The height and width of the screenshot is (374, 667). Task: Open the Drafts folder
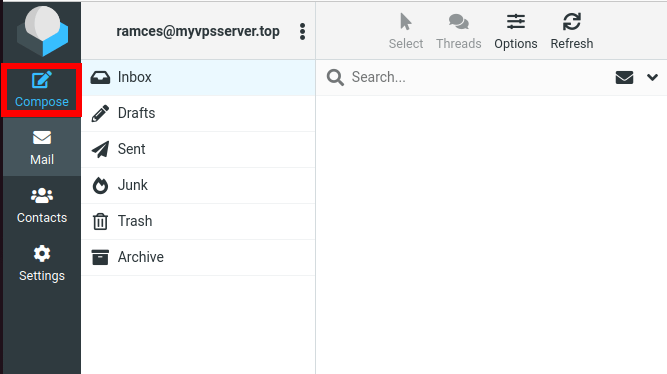[x=198, y=114]
